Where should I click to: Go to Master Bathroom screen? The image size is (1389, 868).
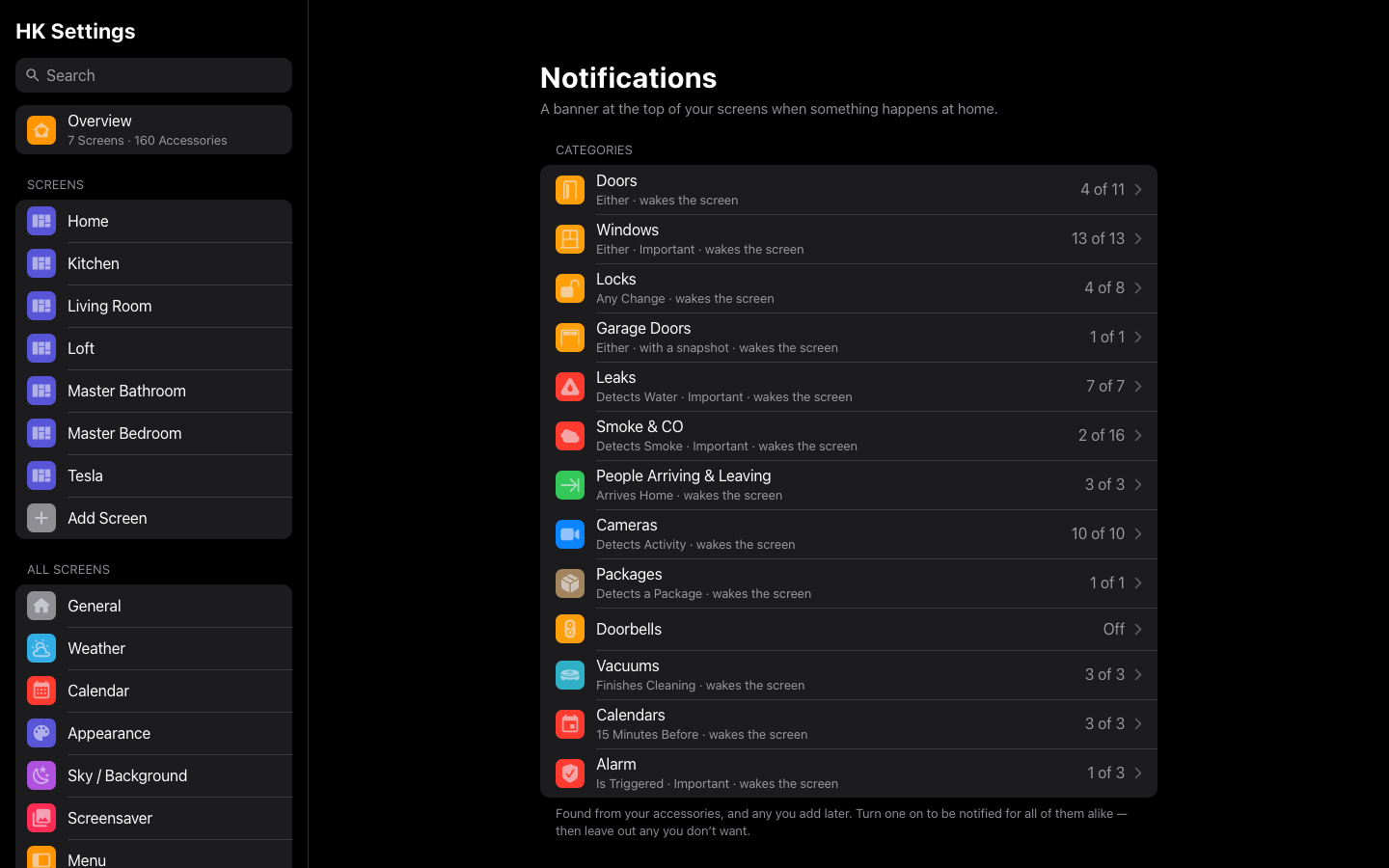click(x=153, y=391)
